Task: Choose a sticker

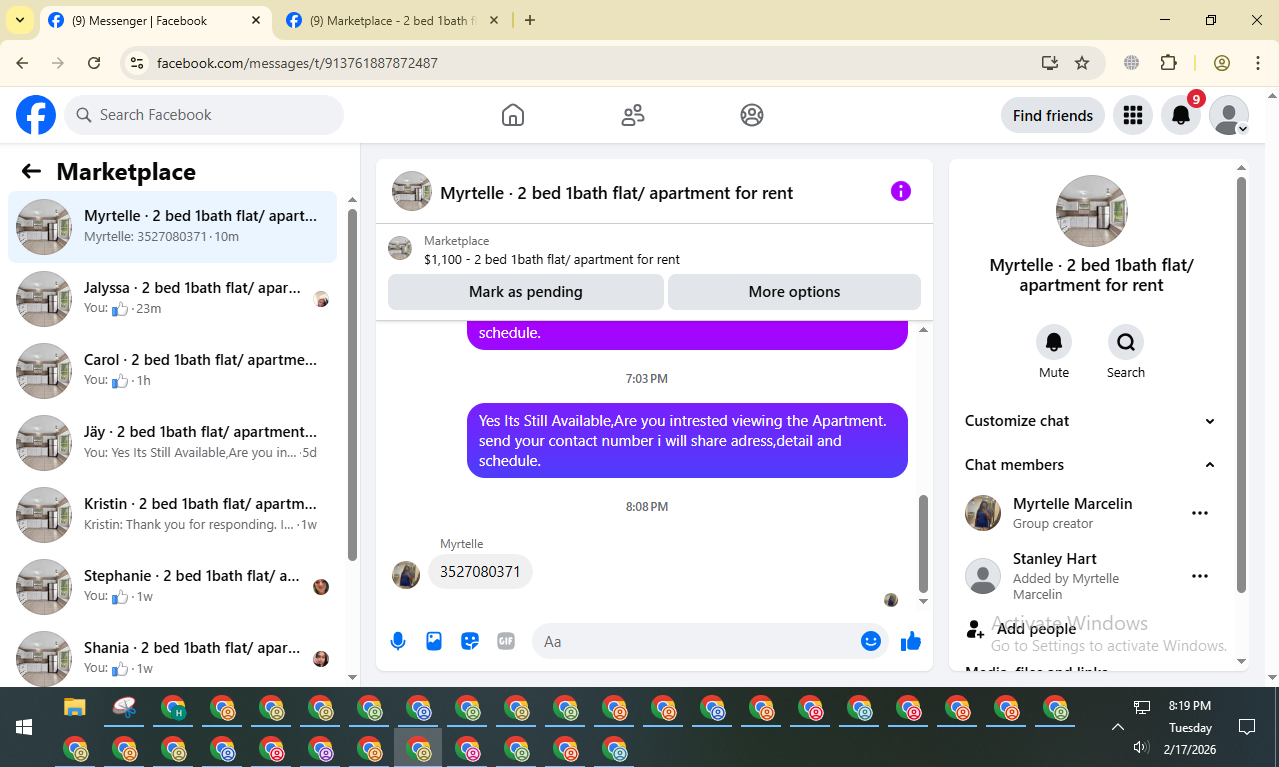Action: coord(470,641)
